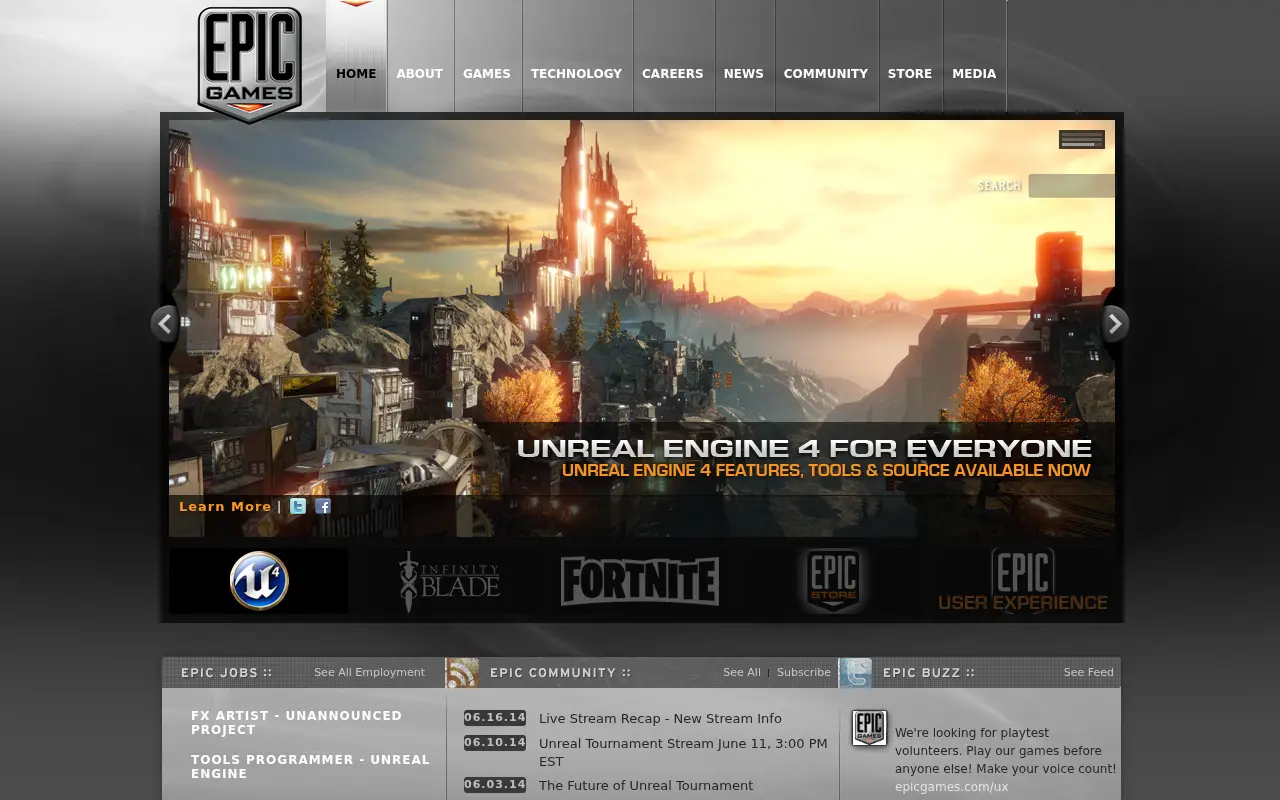Open Unreal Tournament Stream June 11 post
1280x800 pixels.
click(x=683, y=752)
